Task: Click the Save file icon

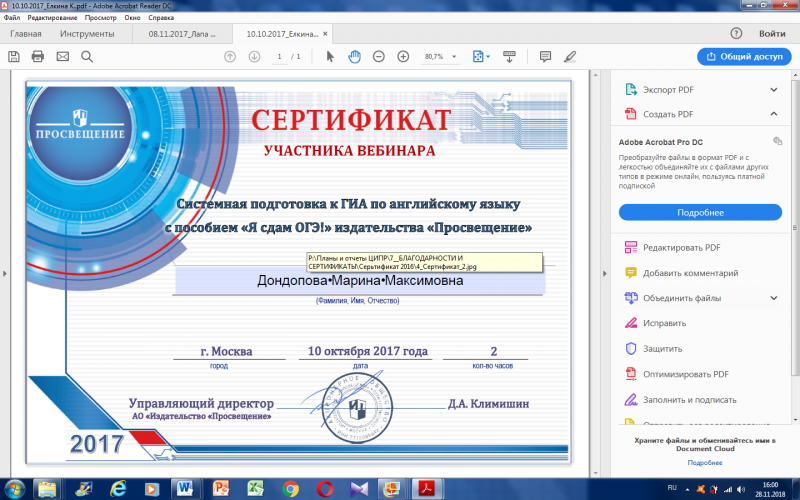Action: coord(14,57)
